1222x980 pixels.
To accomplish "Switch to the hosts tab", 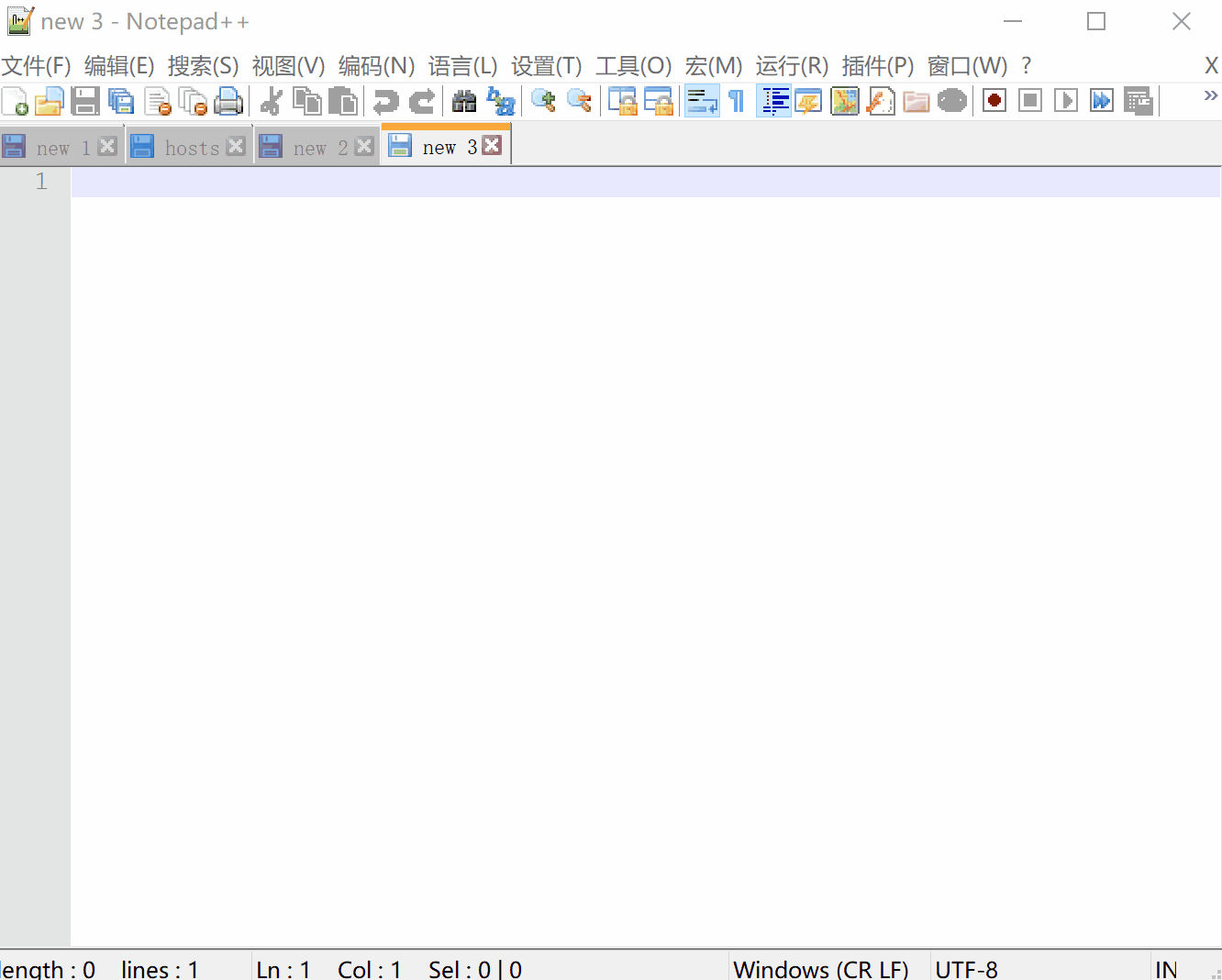I will 190,147.
